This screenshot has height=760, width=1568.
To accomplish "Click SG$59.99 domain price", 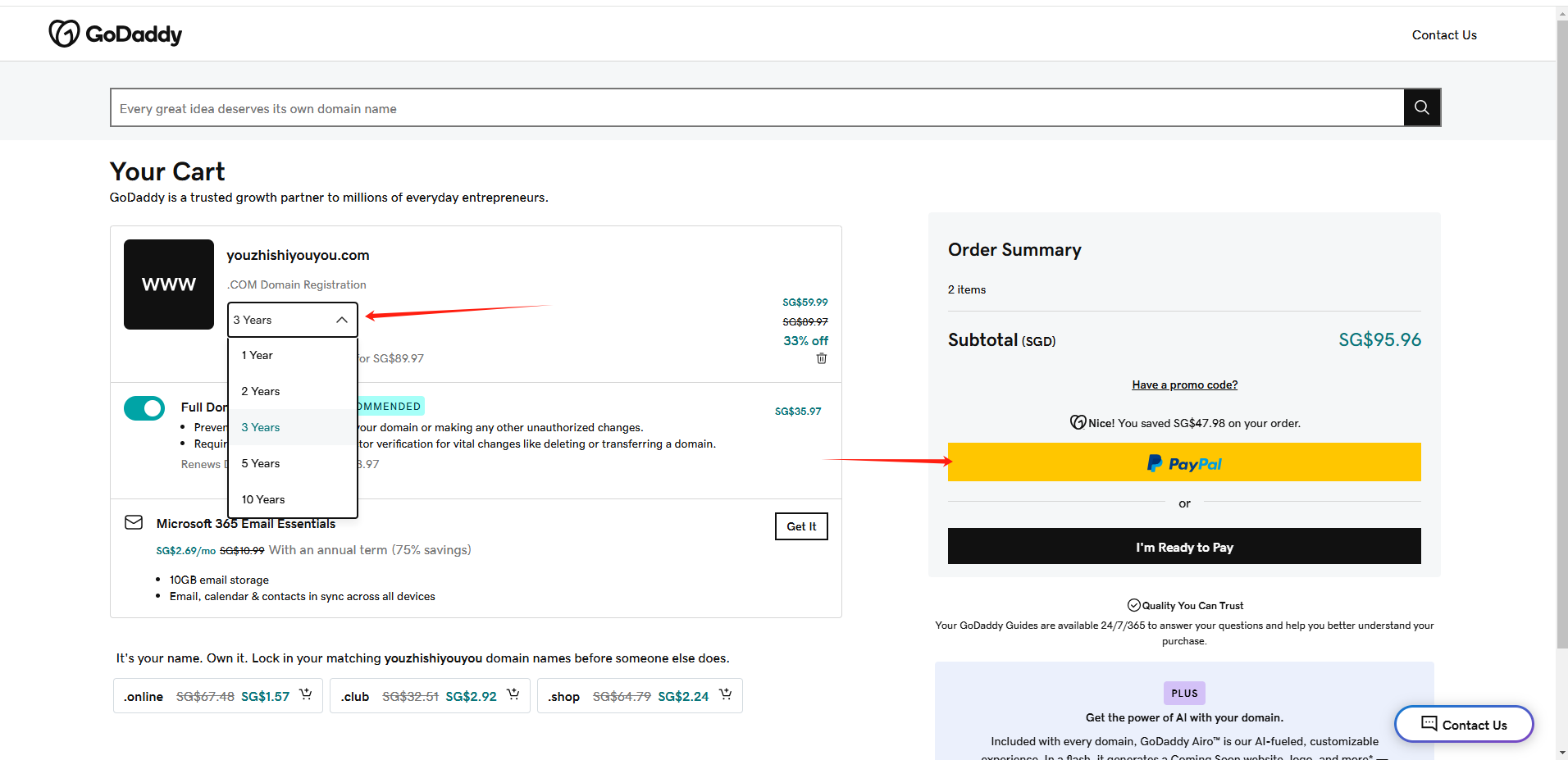I will pos(805,302).
